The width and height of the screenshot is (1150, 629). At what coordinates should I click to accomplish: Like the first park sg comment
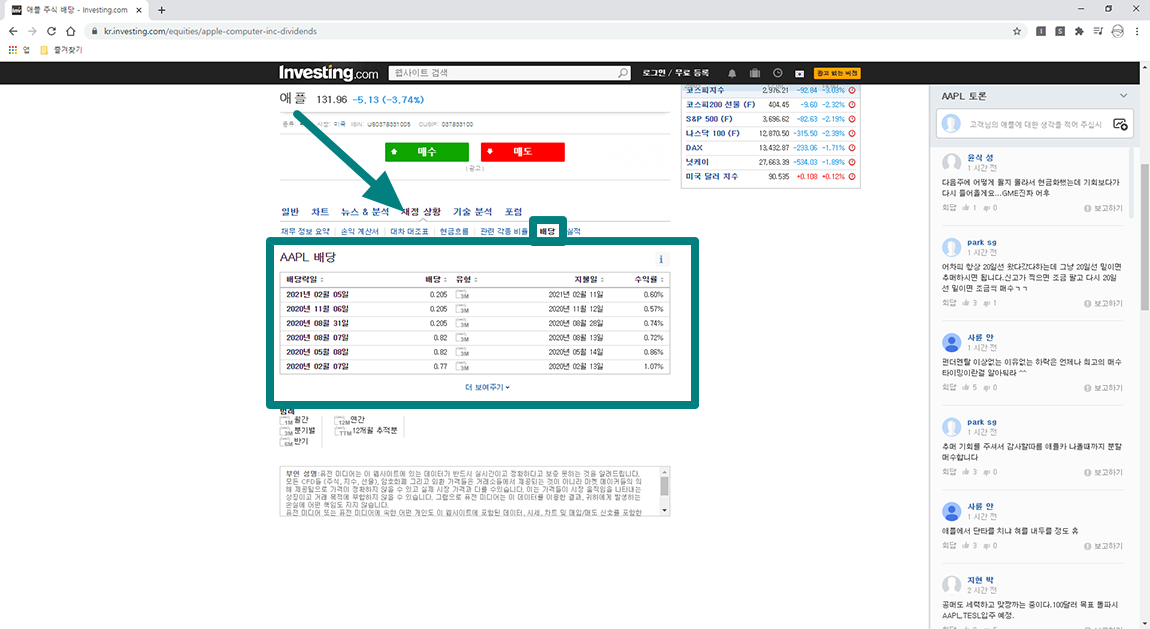click(965, 303)
